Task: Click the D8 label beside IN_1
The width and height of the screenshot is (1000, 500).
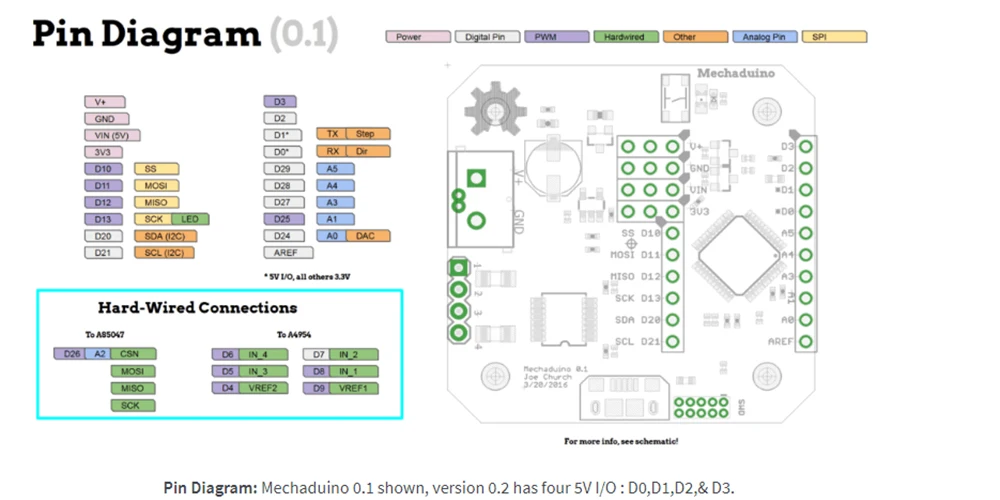Action: (x=317, y=371)
